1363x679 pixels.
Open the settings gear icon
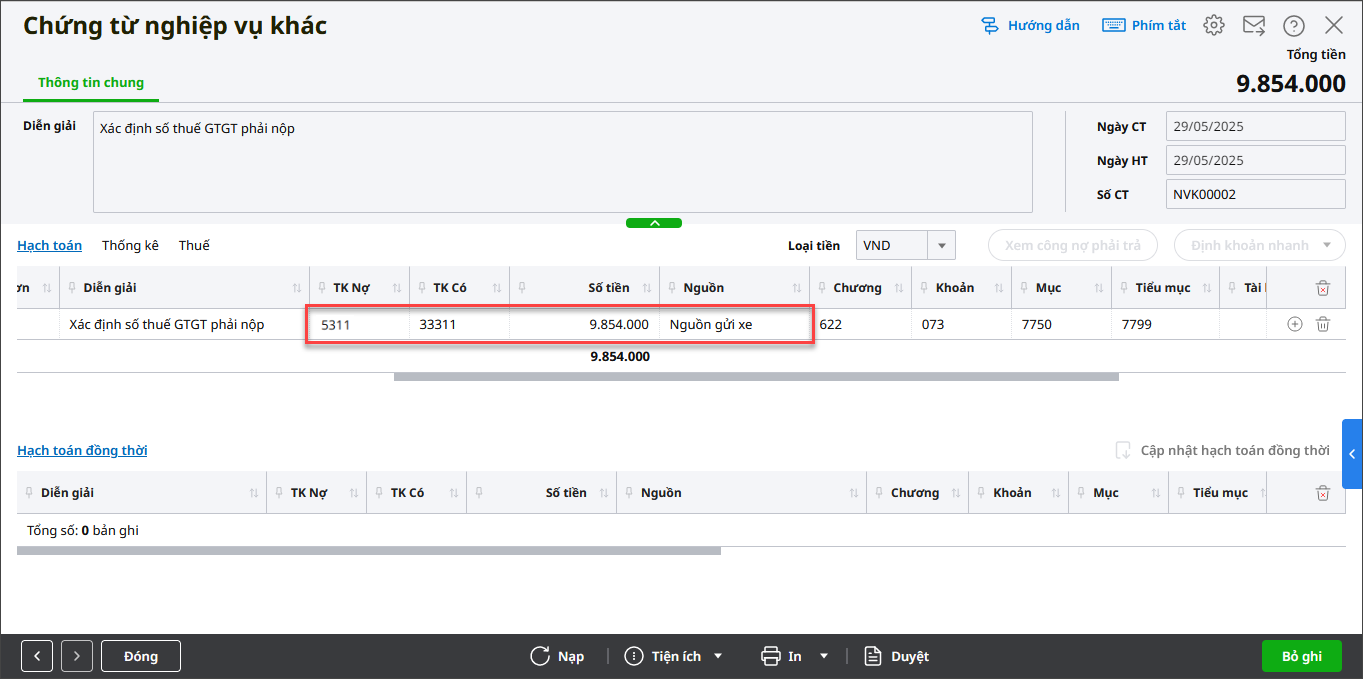tap(1214, 26)
